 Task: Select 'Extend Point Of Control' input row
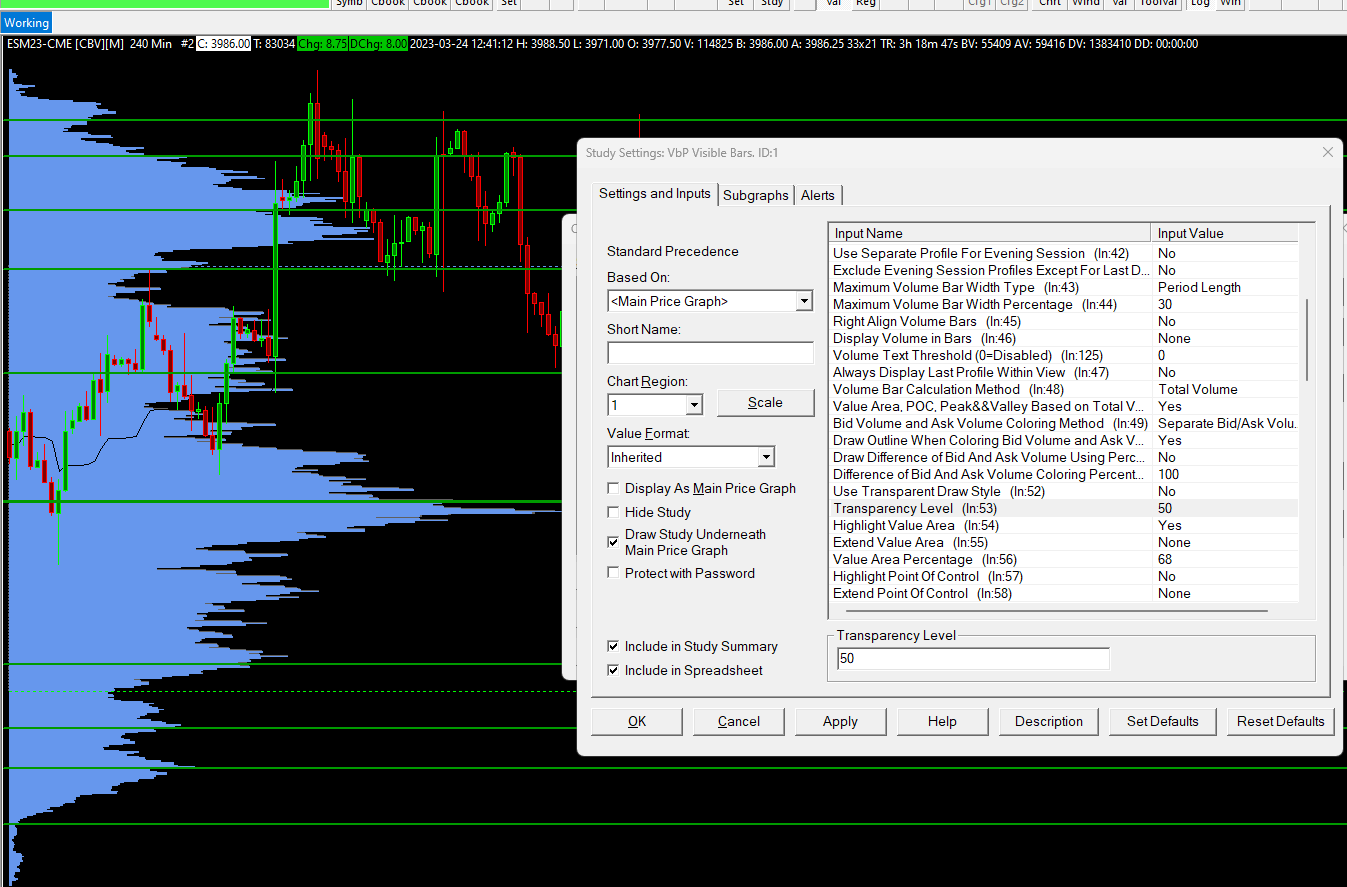coord(1064,593)
